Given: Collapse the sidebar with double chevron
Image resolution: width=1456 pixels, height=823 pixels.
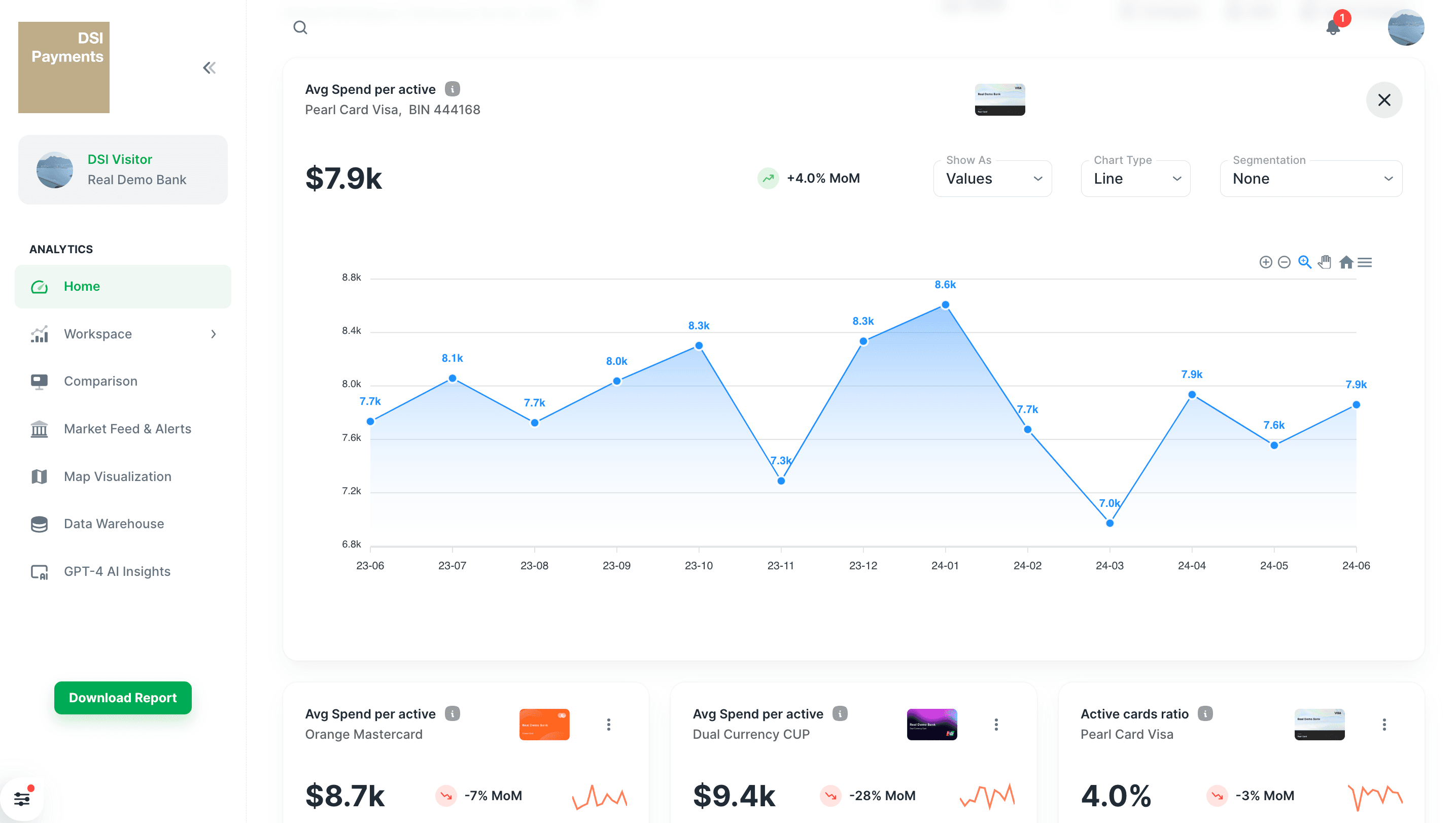Looking at the screenshot, I should [209, 68].
